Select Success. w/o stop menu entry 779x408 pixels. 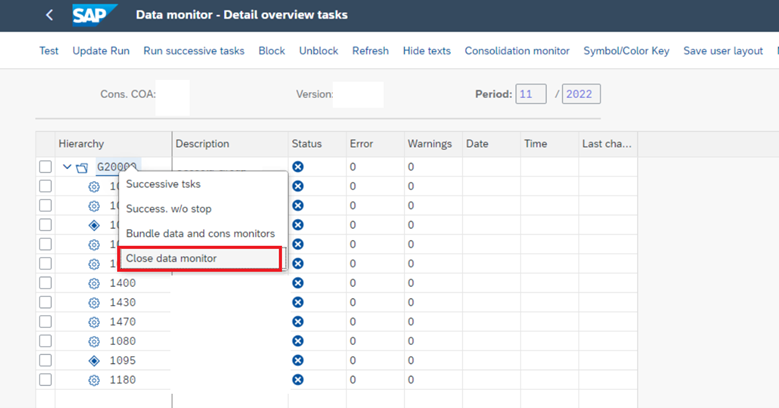[168, 208]
